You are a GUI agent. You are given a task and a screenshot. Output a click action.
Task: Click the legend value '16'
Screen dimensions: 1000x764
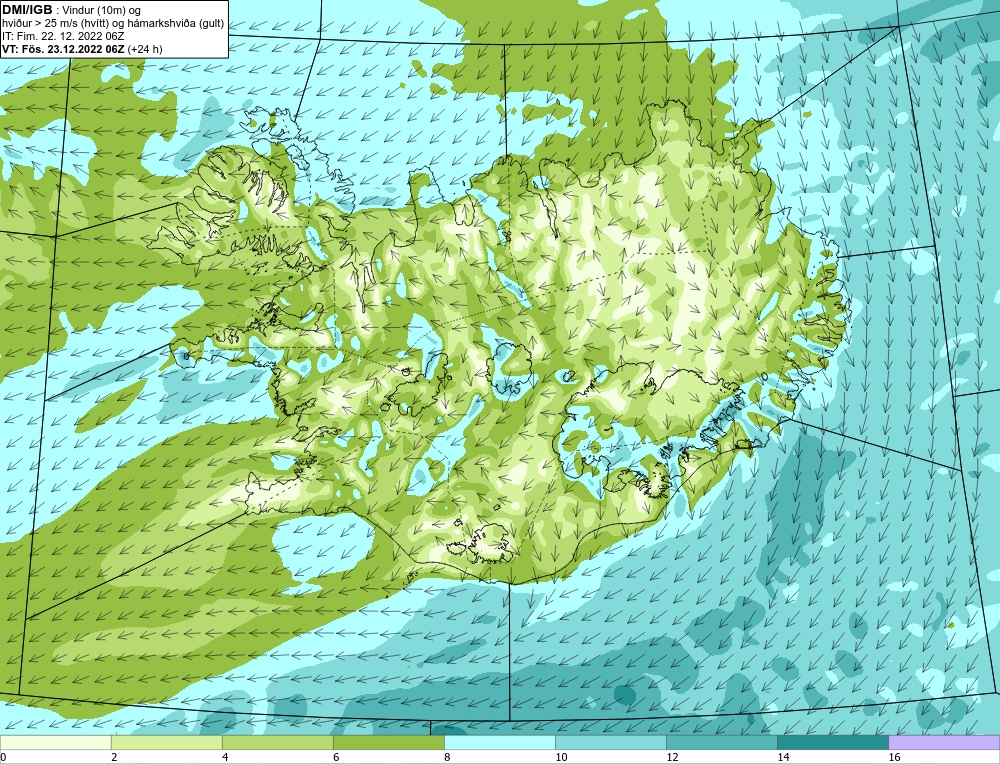pyautogui.click(x=894, y=757)
